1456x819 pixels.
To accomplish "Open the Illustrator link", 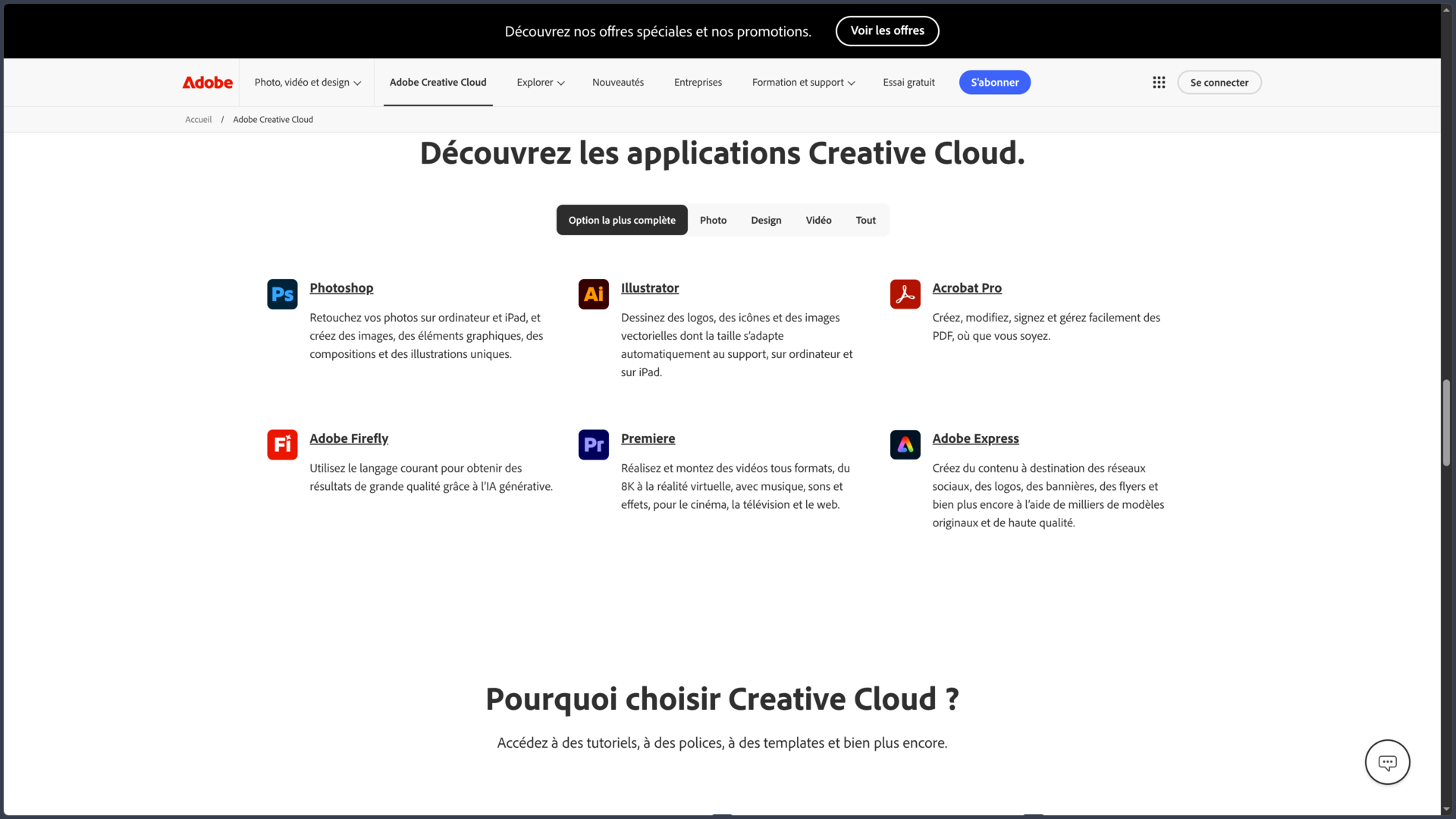I will (x=650, y=288).
